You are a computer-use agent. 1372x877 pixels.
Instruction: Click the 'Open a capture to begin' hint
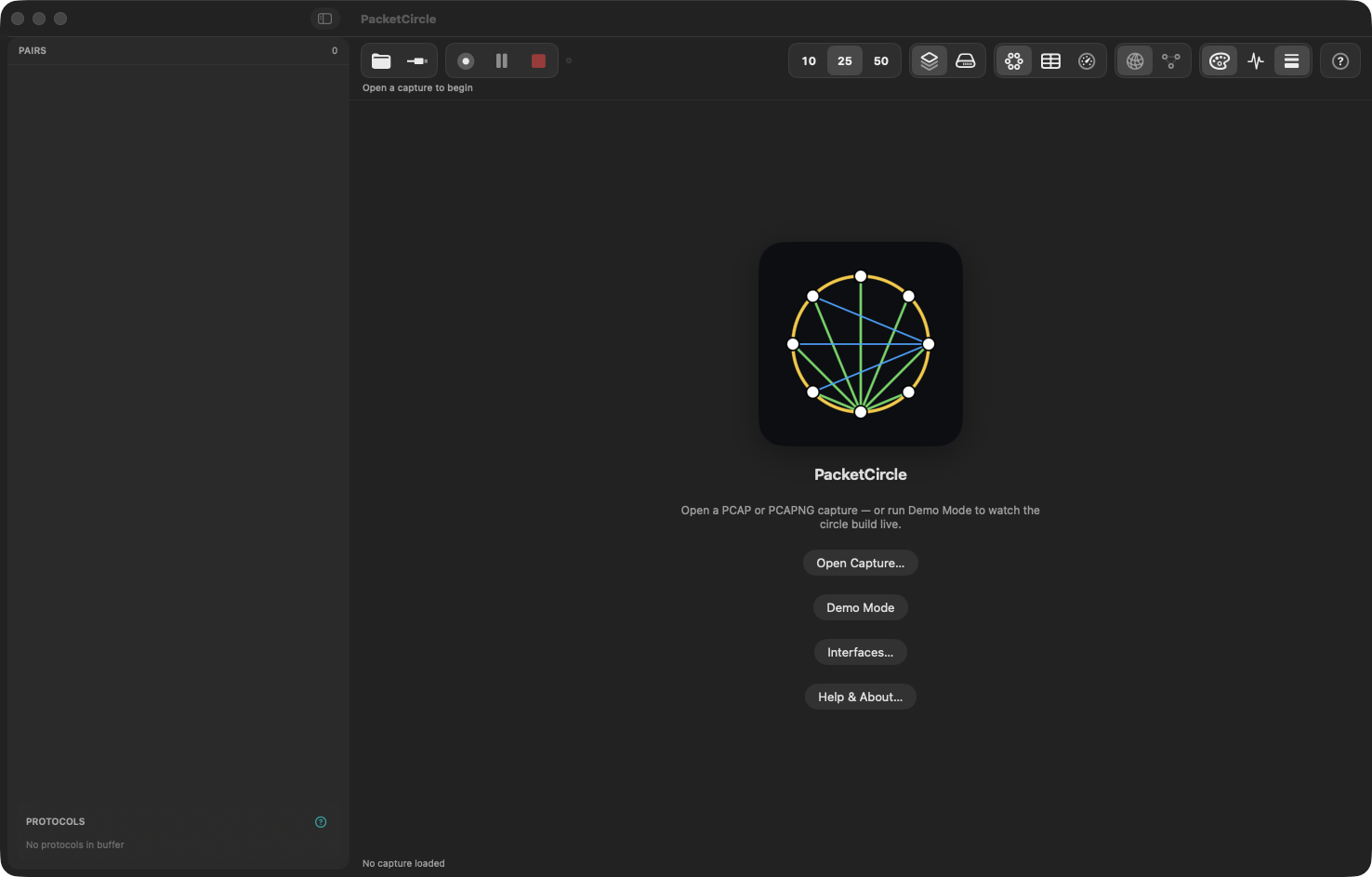tap(417, 87)
